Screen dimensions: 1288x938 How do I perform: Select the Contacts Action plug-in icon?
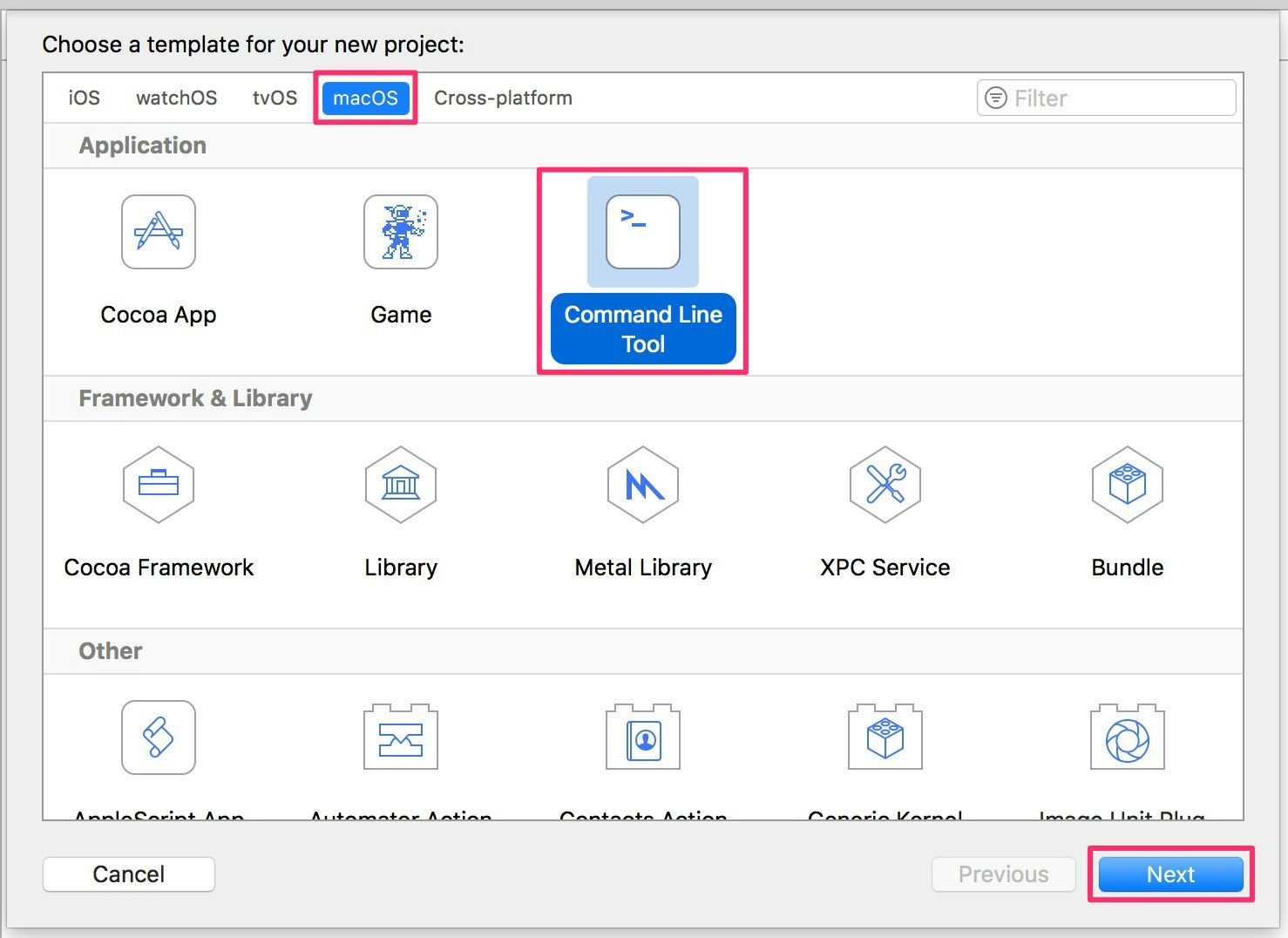[x=643, y=737]
